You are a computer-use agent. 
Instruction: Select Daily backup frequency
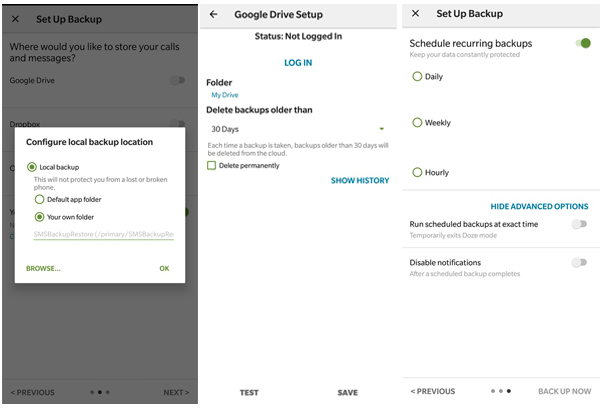click(417, 77)
